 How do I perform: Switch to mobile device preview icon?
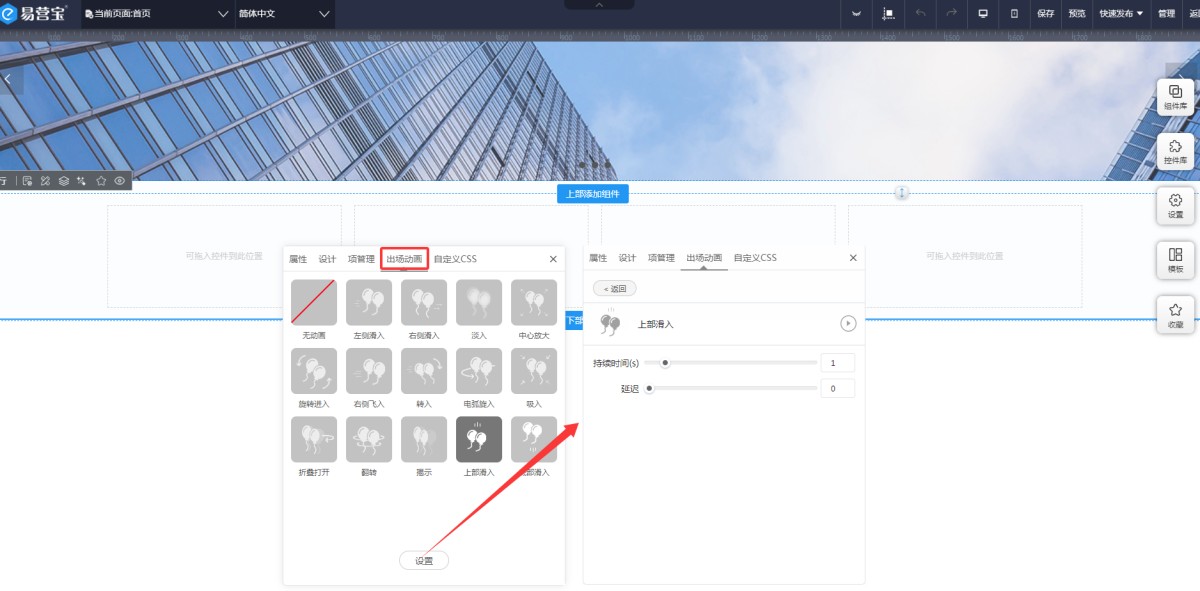click(x=1014, y=14)
